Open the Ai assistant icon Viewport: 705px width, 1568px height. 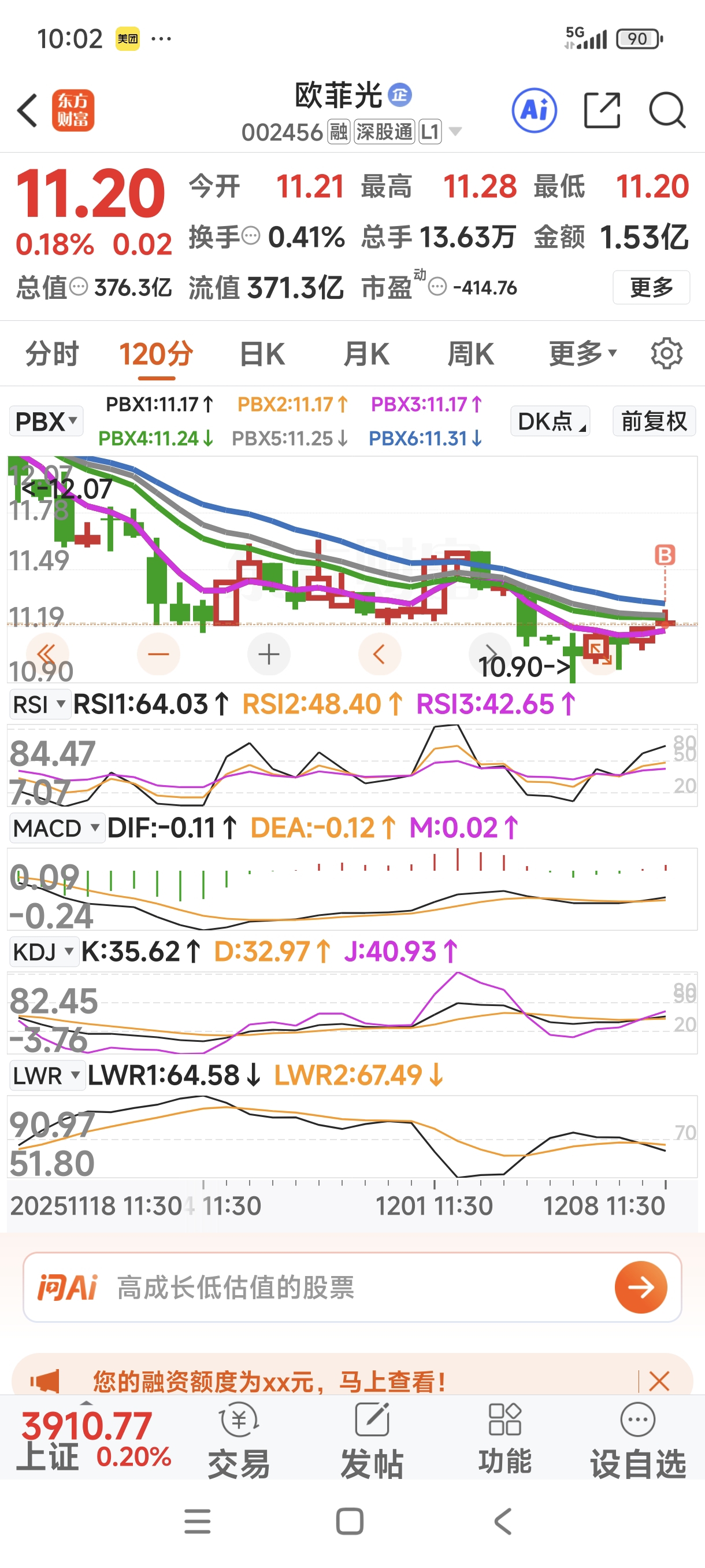click(x=534, y=110)
